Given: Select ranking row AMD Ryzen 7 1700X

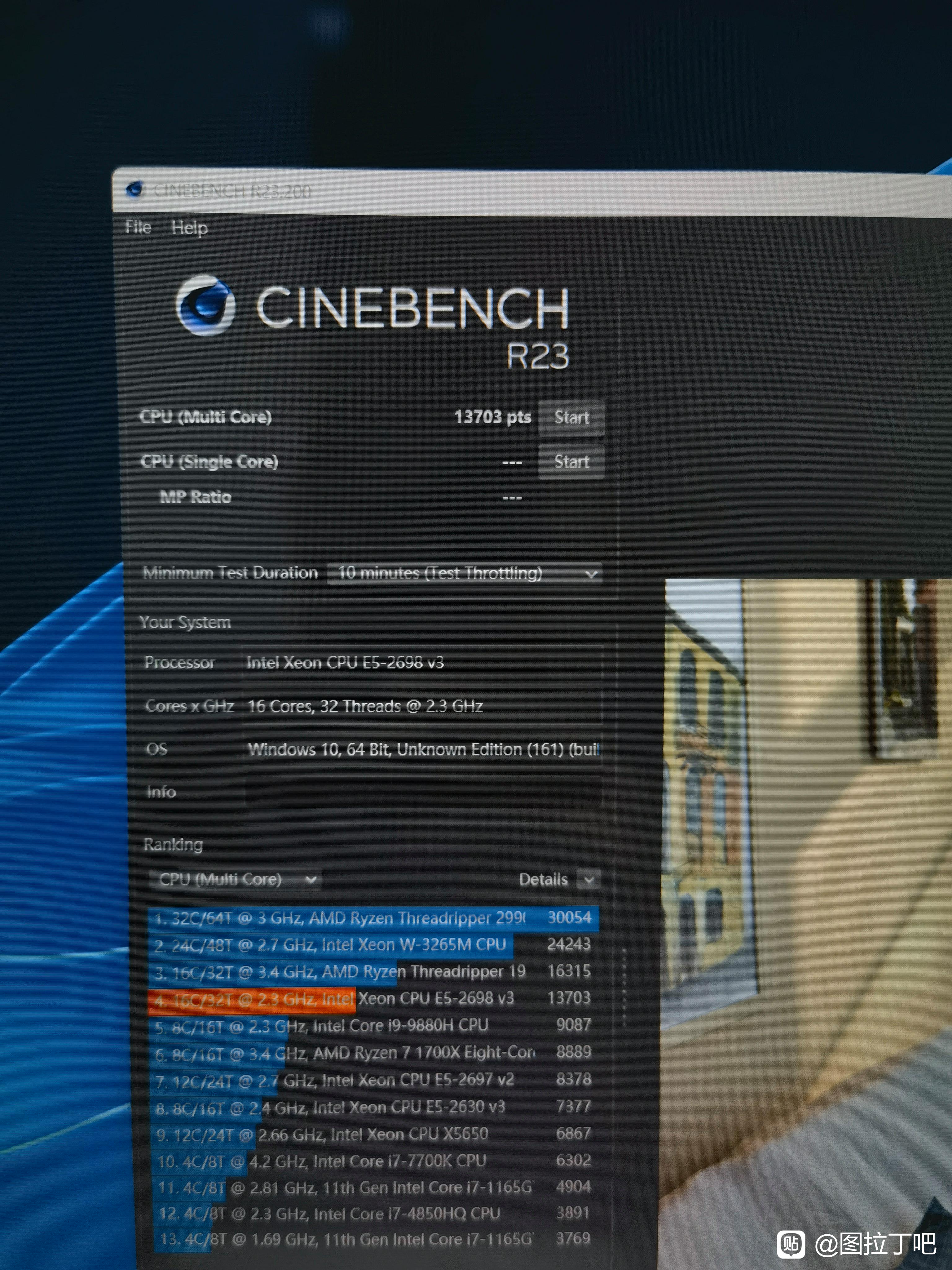Looking at the screenshot, I should click(x=373, y=1053).
